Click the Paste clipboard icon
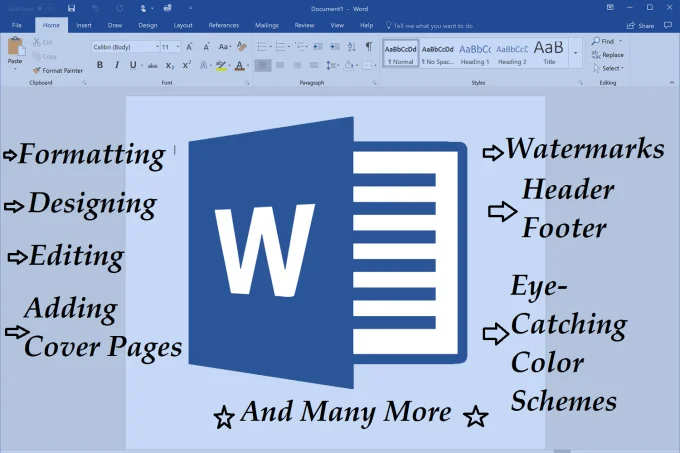 [16, 47]
